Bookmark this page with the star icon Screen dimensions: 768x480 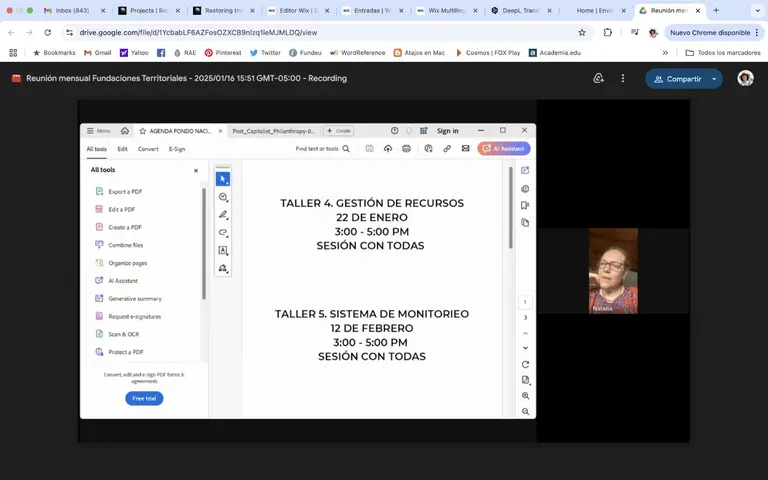coord(582,32)
